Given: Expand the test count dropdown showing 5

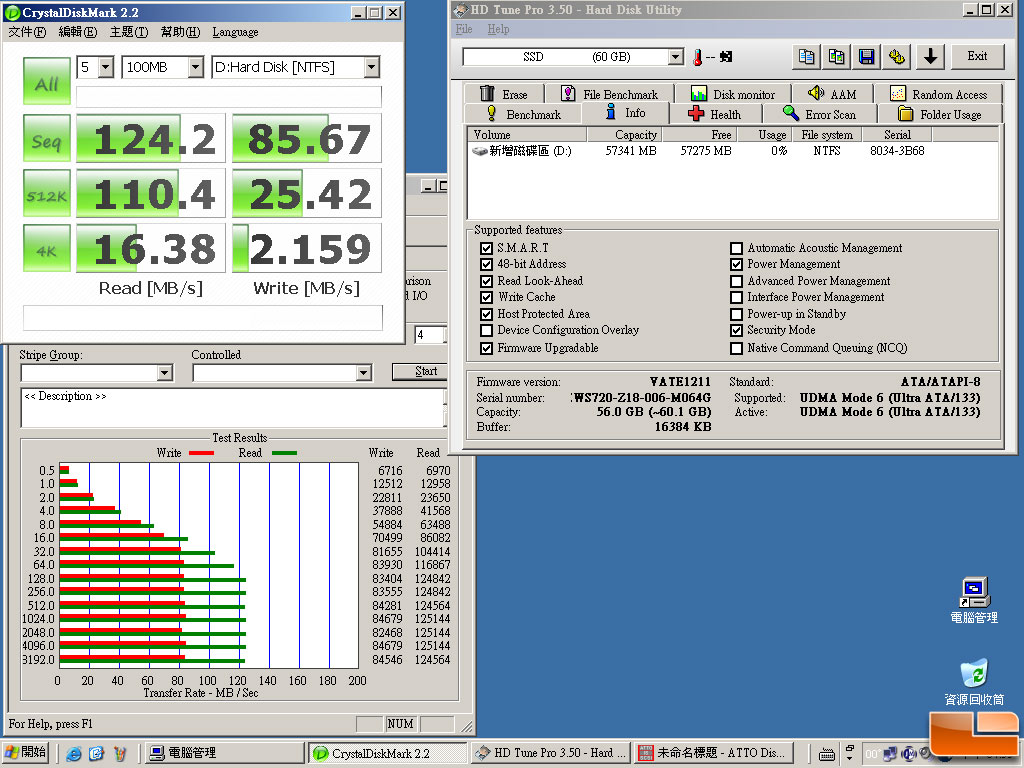Looking at the screenshot, I should pos(106,67).
